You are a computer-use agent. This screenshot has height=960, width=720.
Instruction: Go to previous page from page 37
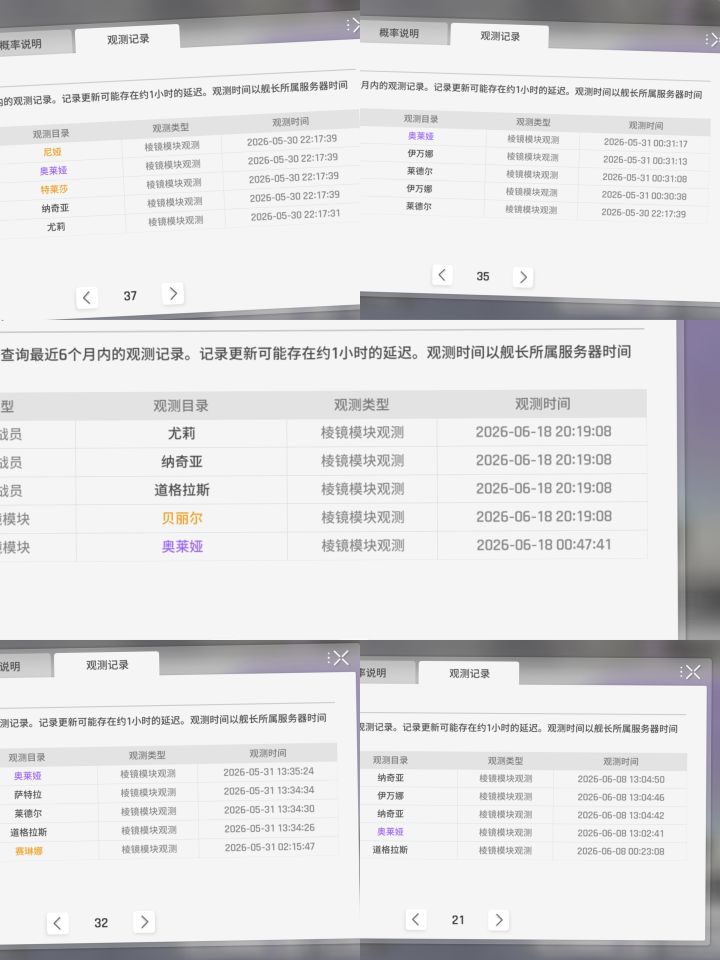86,298
